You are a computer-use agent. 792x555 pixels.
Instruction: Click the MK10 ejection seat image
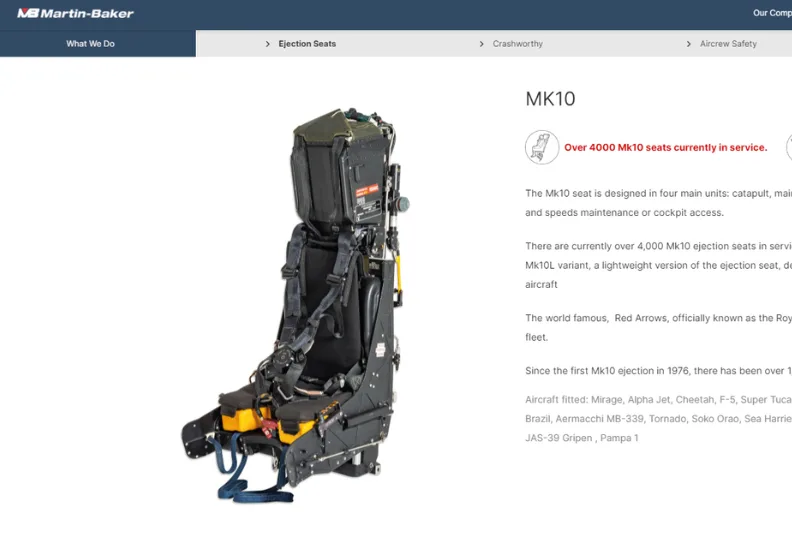coord(295,305)
